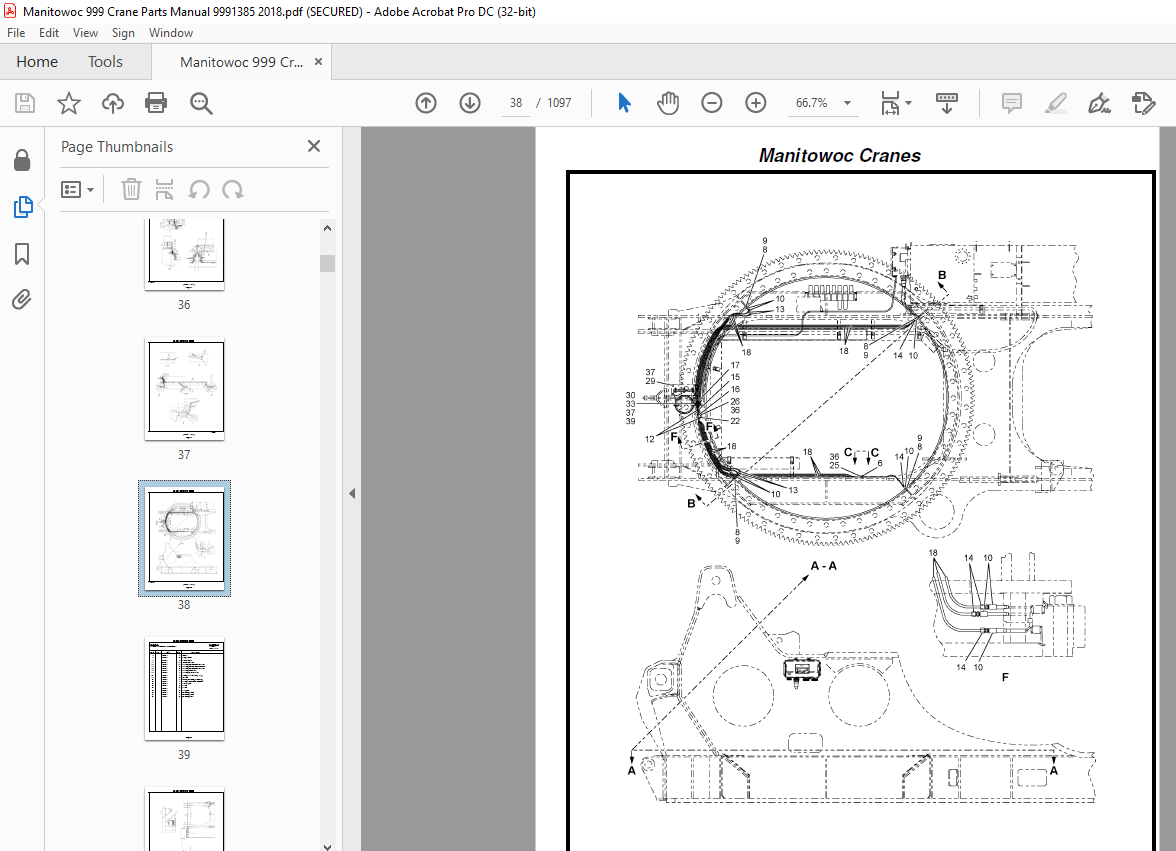Print the document with the printer icon
The height and width of the screenshot is (851, 1176).
click(x=156, y=103)
